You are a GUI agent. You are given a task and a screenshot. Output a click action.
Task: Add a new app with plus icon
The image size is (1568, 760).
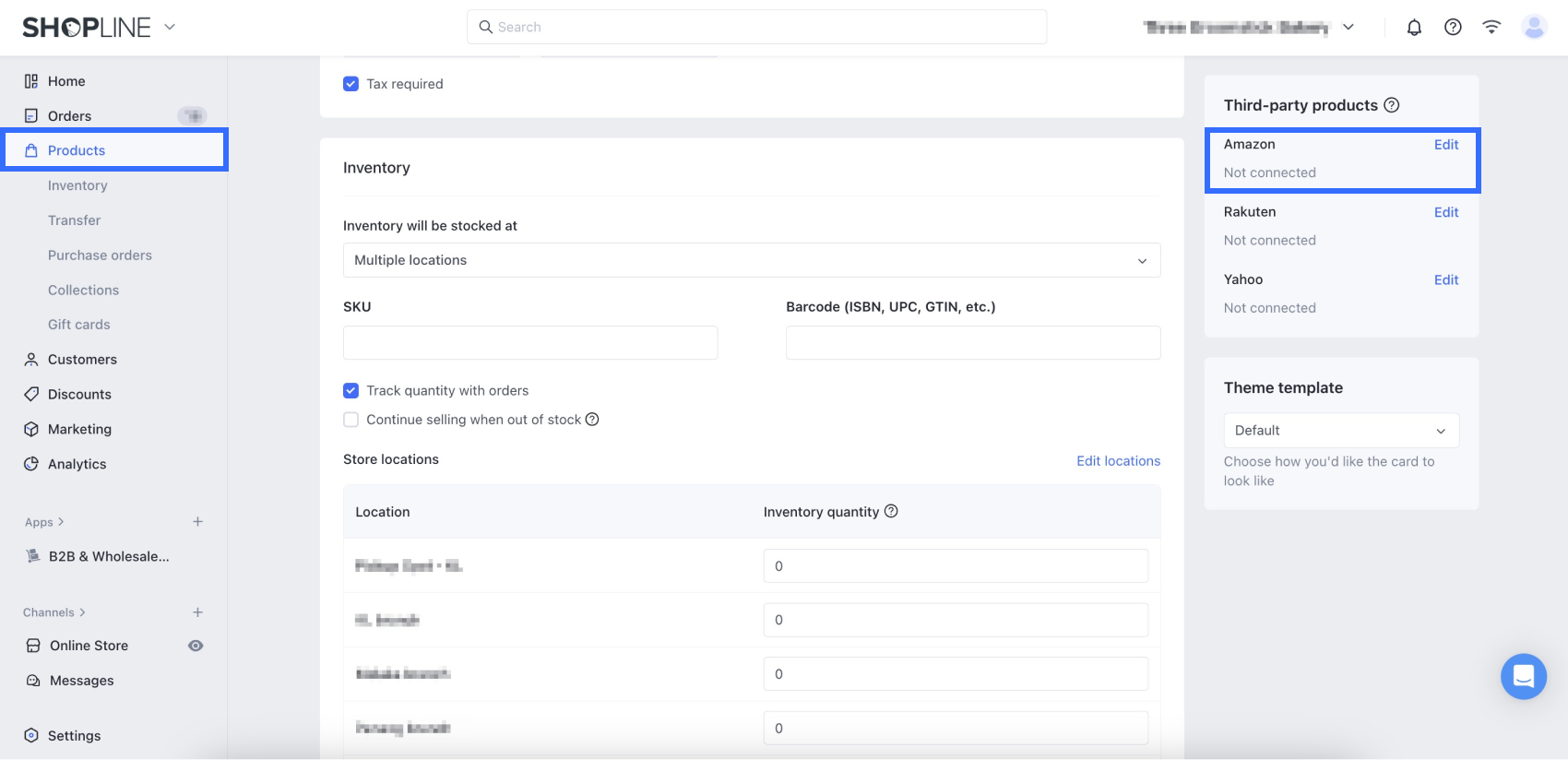[x=197, y=522]
